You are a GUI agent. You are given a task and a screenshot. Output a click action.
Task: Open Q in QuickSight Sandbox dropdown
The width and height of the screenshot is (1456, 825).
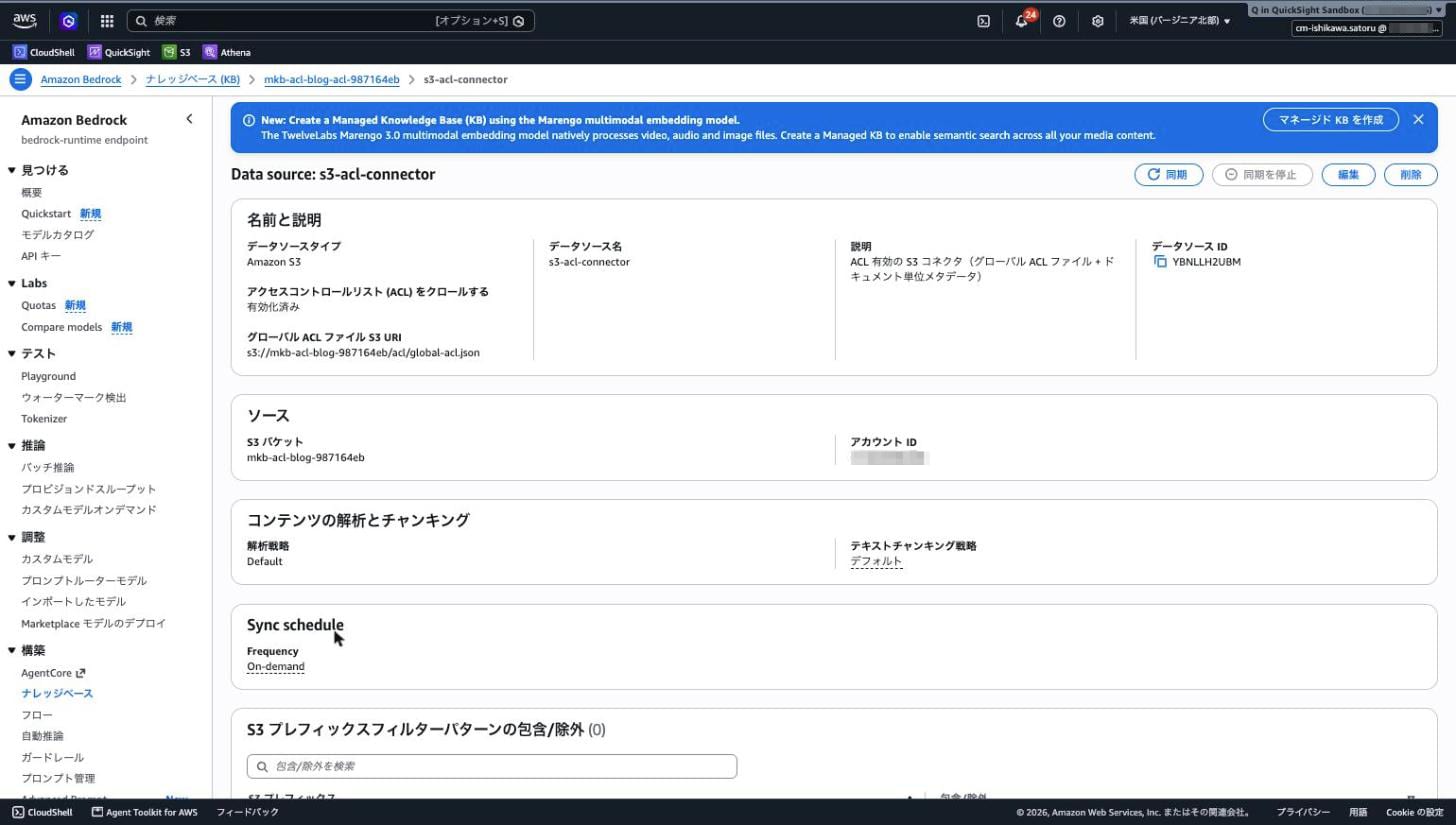coord(1348,9)
